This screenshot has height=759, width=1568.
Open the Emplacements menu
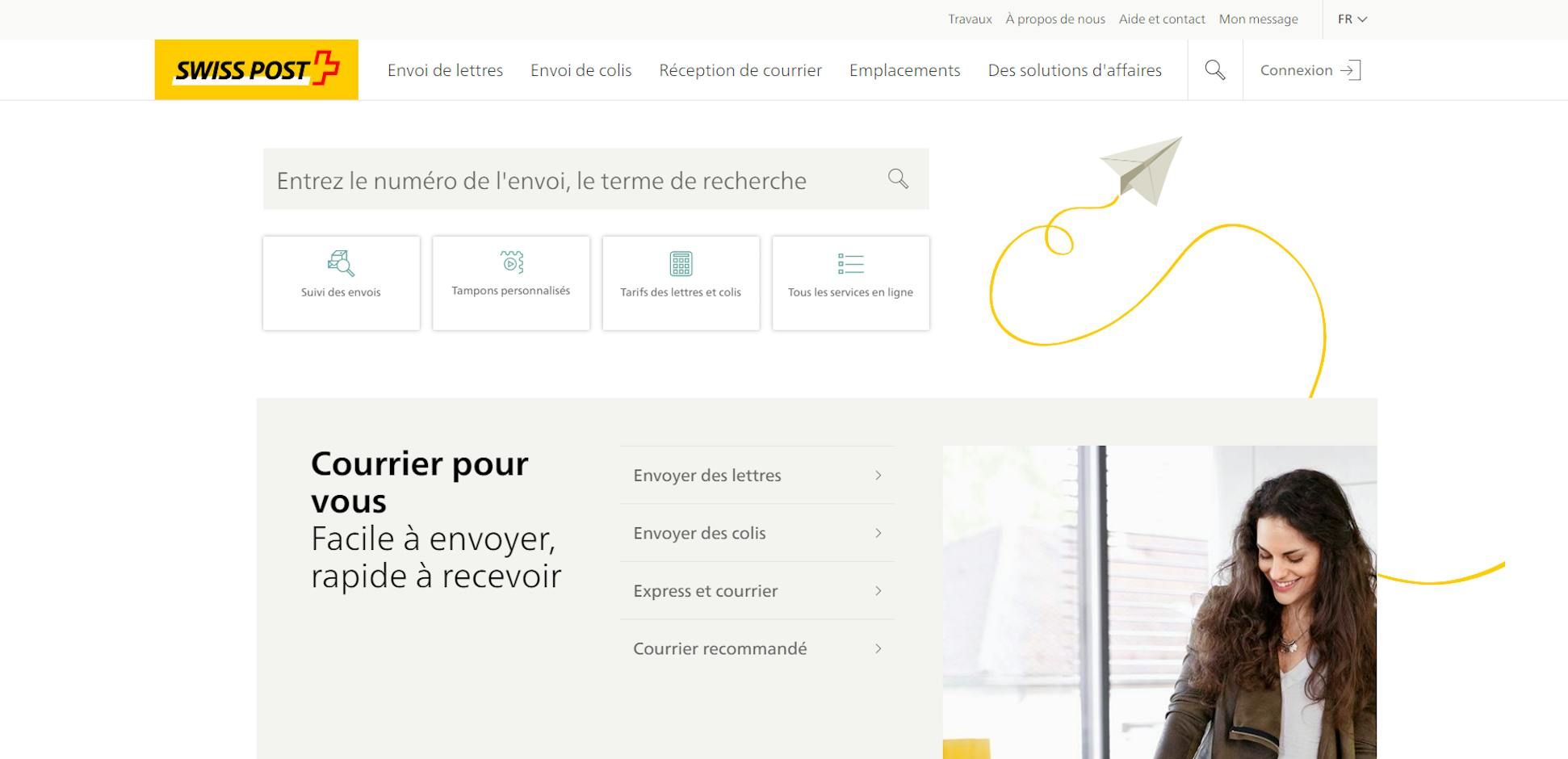click(x=904, y=70)
